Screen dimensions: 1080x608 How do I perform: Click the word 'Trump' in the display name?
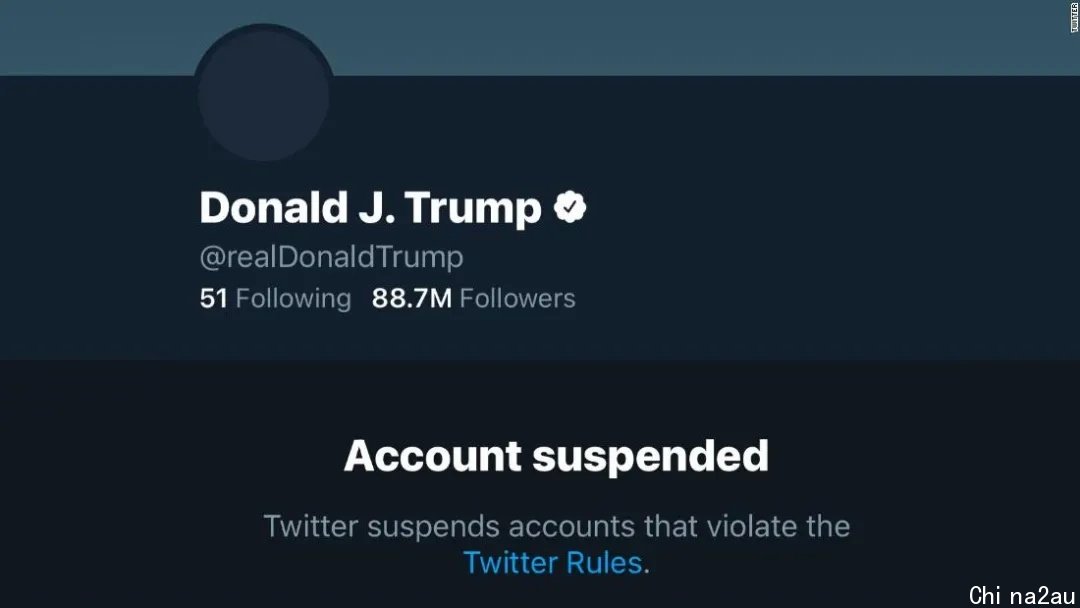(x=472, y=209)
